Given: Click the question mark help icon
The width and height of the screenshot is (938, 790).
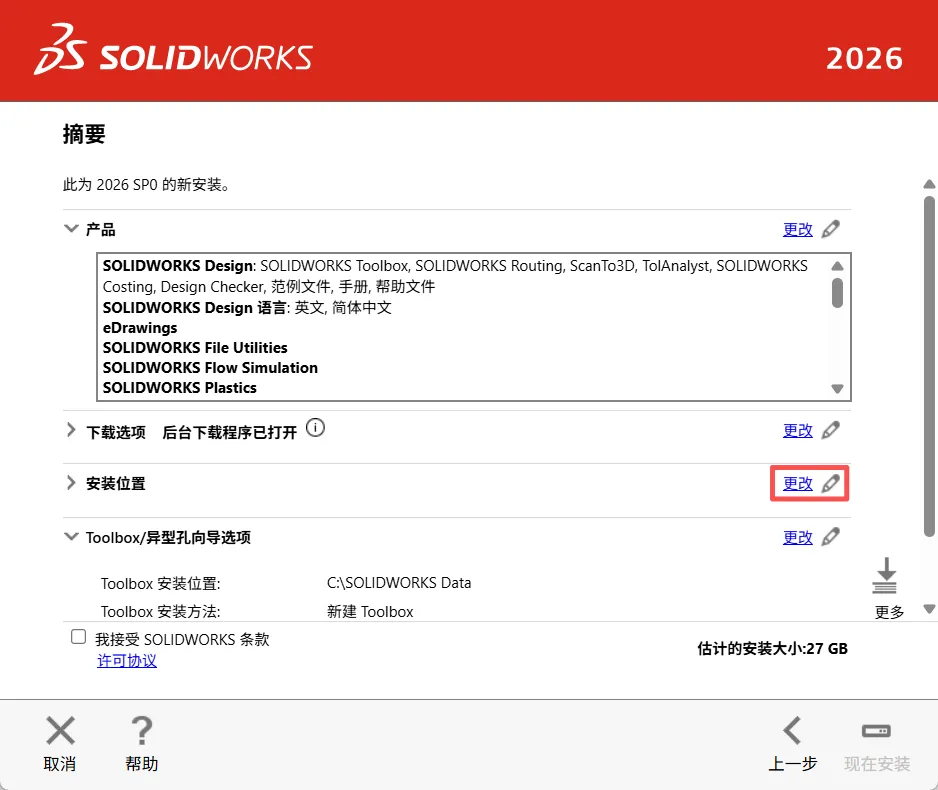Looking at the screenshot, I should 142,730.
